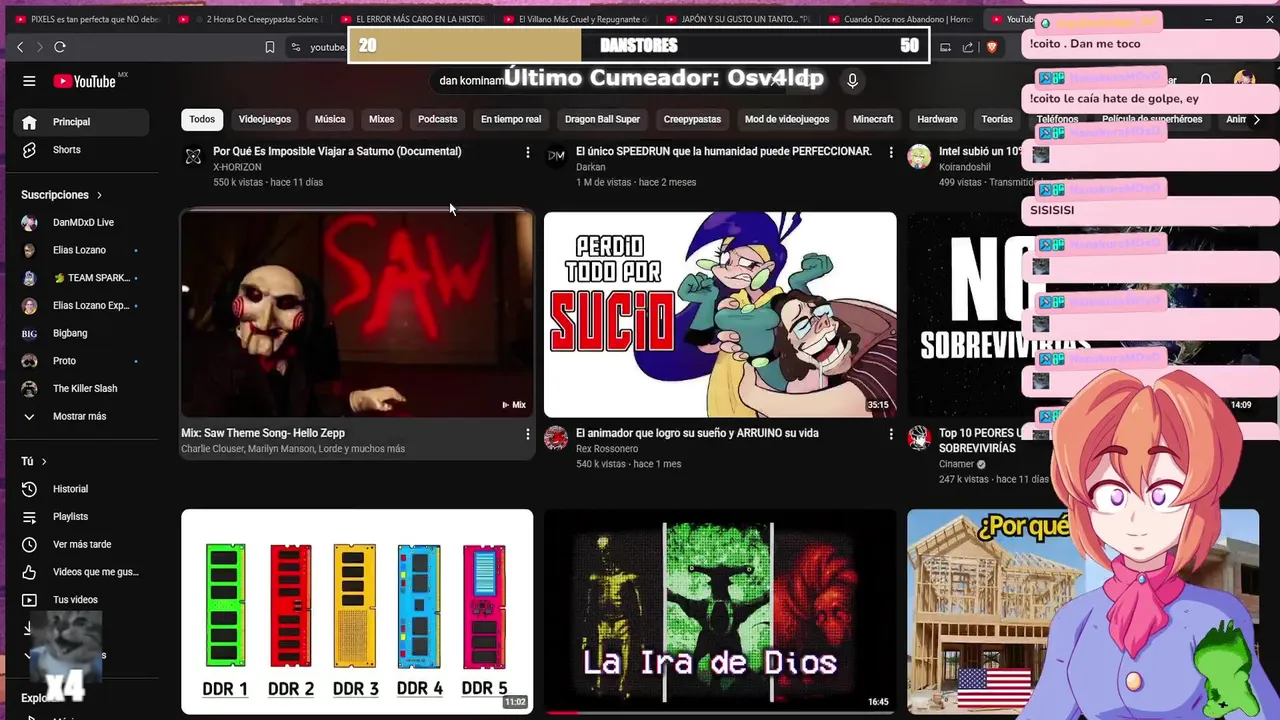The width and height of the screenshot is (1280, 720).
Task: Click the browser bookmark icon
Action: click(270, 47)
